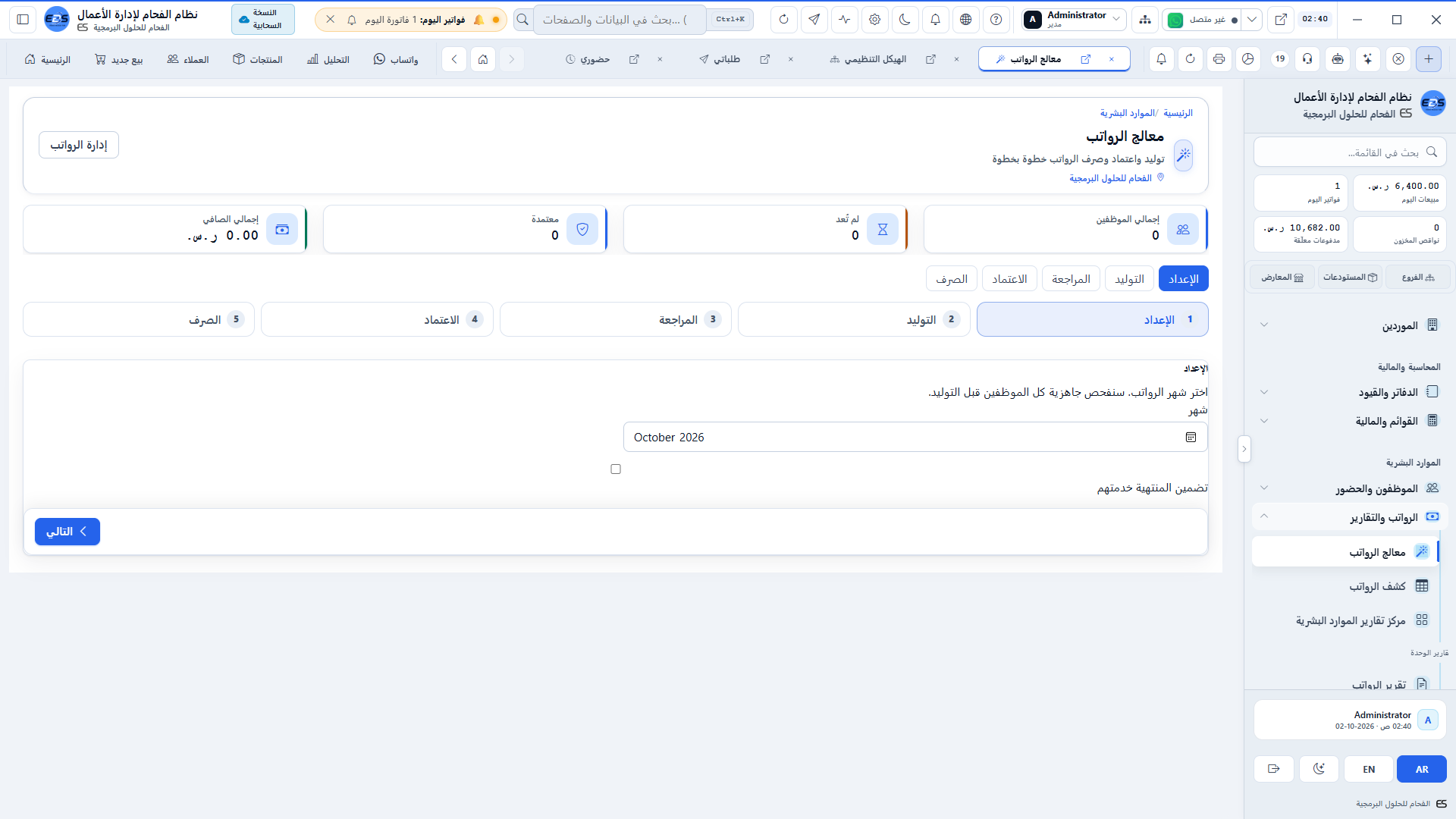Open the الموارد البشرية breadcrumb link
Screen dimensions: 1456x819
click(1127, 113)
